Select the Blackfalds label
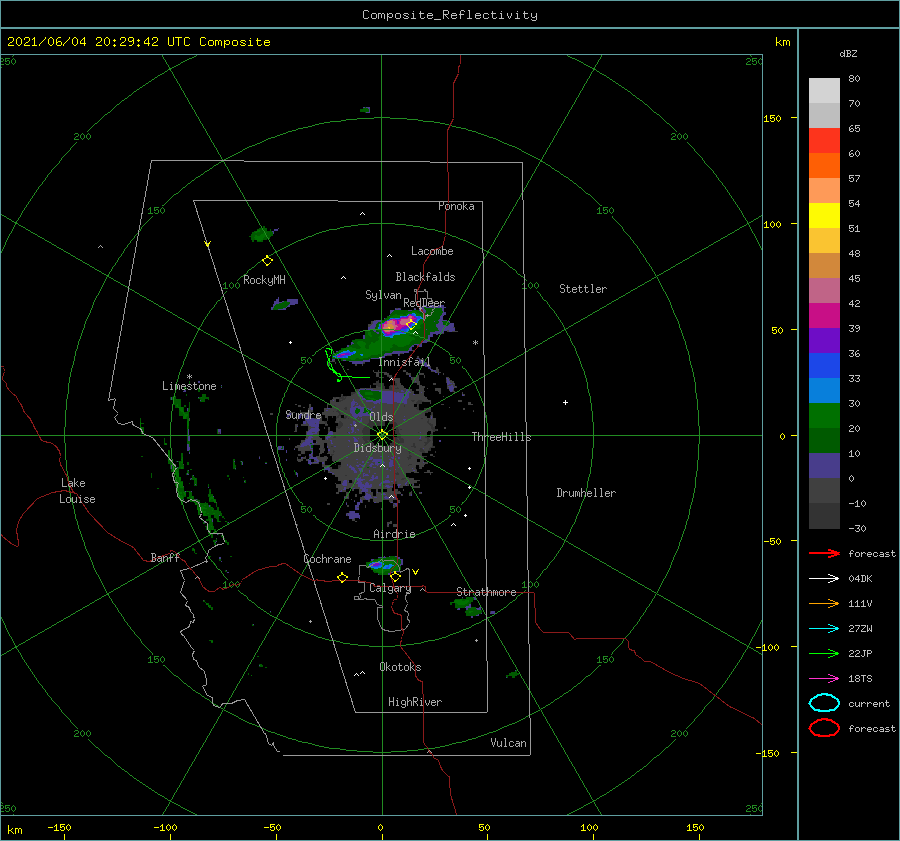 [x=425, y=277]
